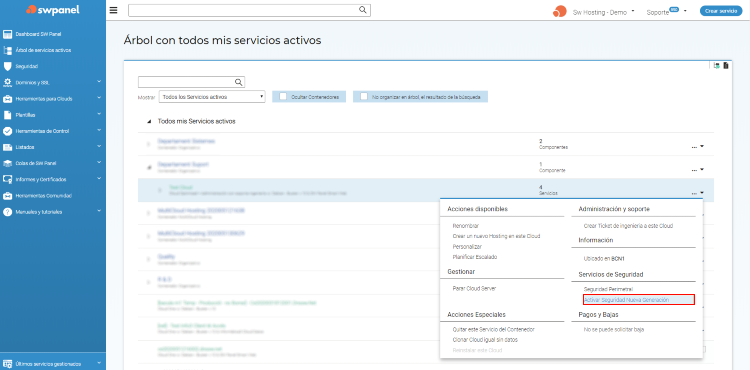Click the Dashboard SW Panel sidebar icon

[7, 34]
